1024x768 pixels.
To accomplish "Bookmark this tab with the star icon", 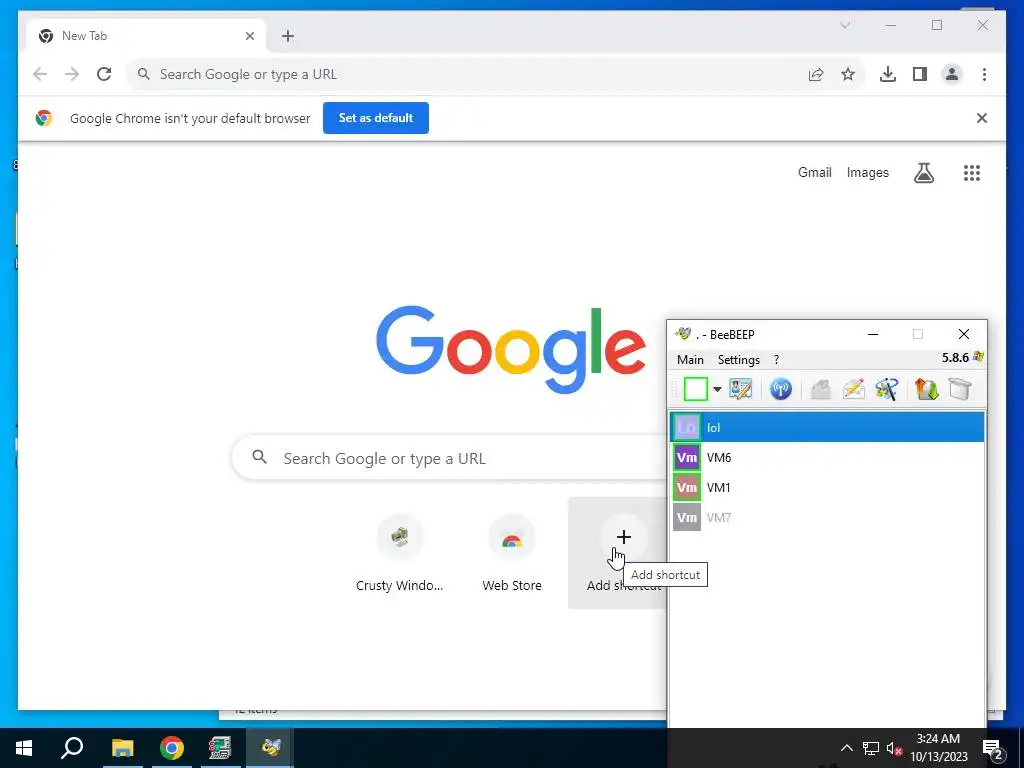I will [848, 74].
